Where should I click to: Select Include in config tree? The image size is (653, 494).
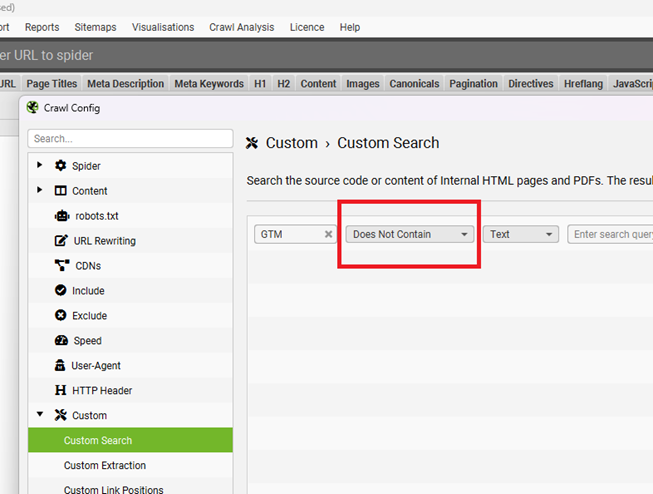click(x=130, y=290)
